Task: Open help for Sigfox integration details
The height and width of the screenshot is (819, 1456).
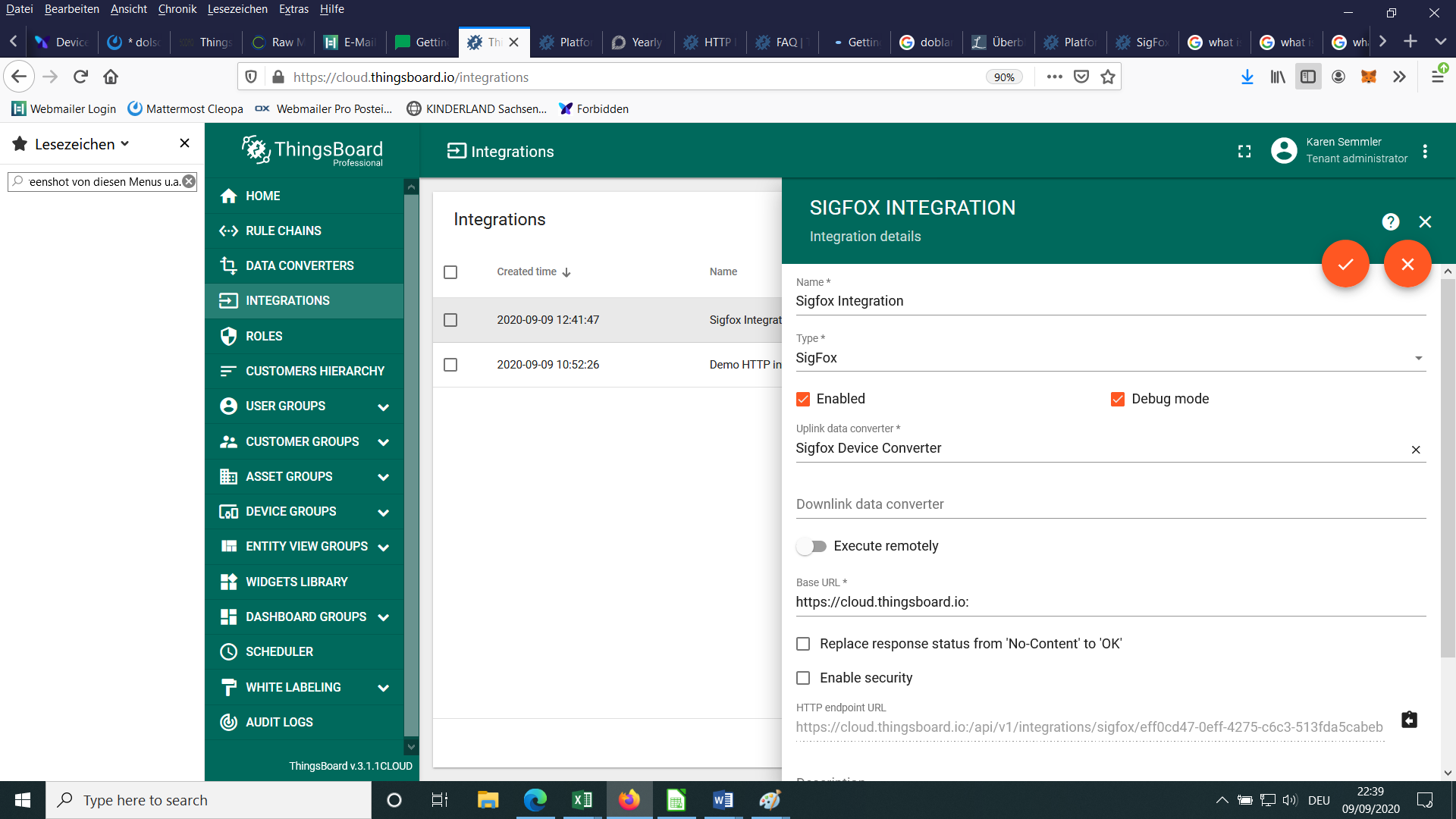Action: pyautogui.click(x=1390, y=221)
